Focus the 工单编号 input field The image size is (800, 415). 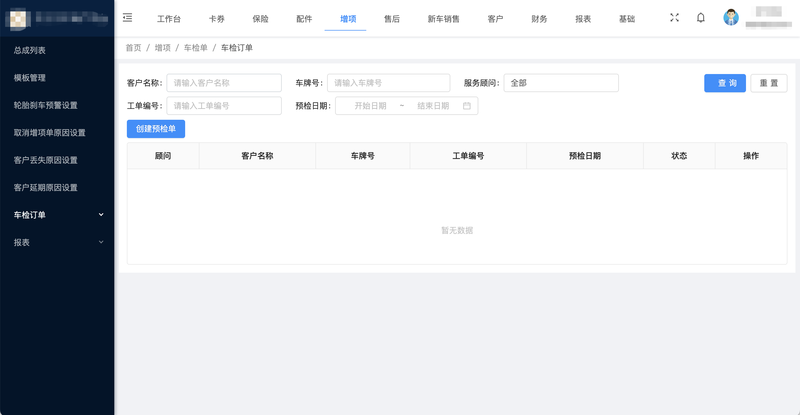click(224, 105)
